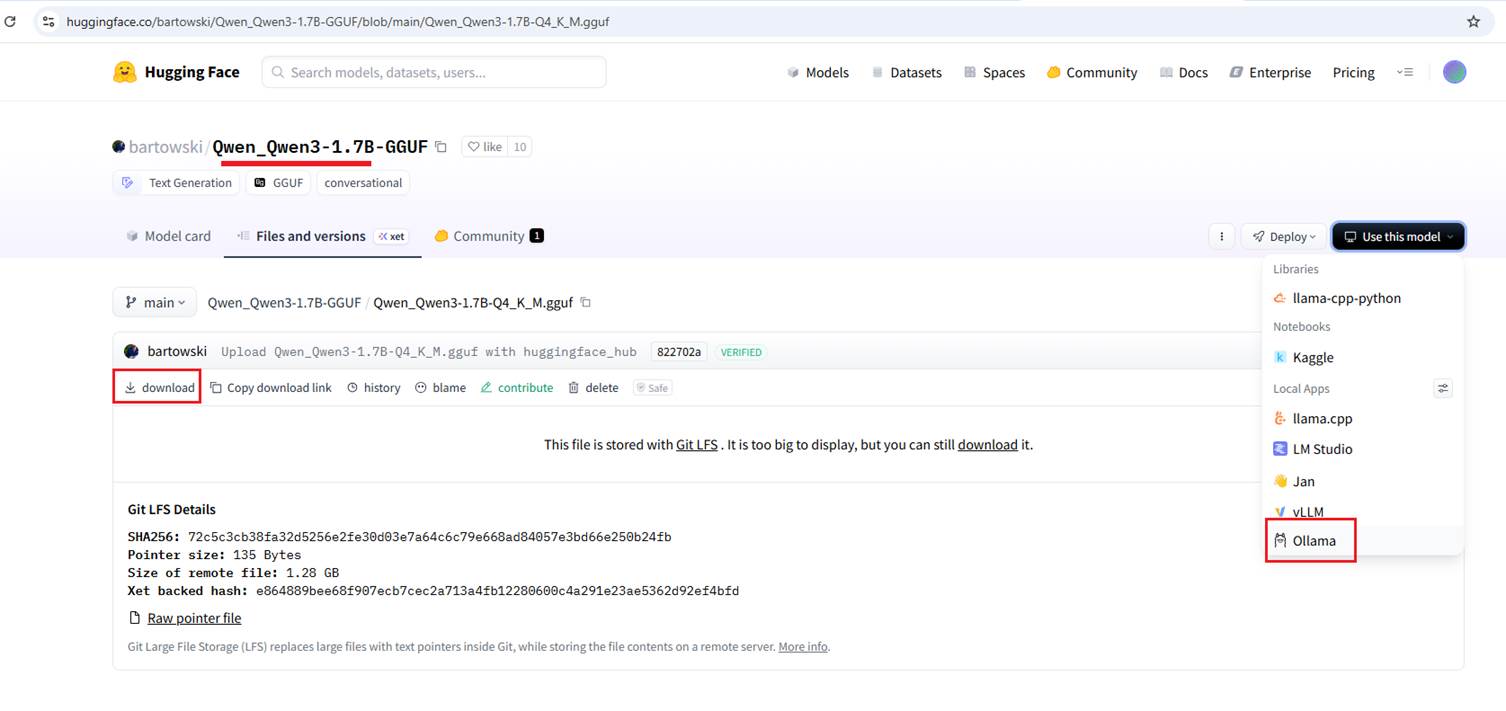1506x711 pixels.
Task: Switch to the Model card tab
Action: click(168, 236)
